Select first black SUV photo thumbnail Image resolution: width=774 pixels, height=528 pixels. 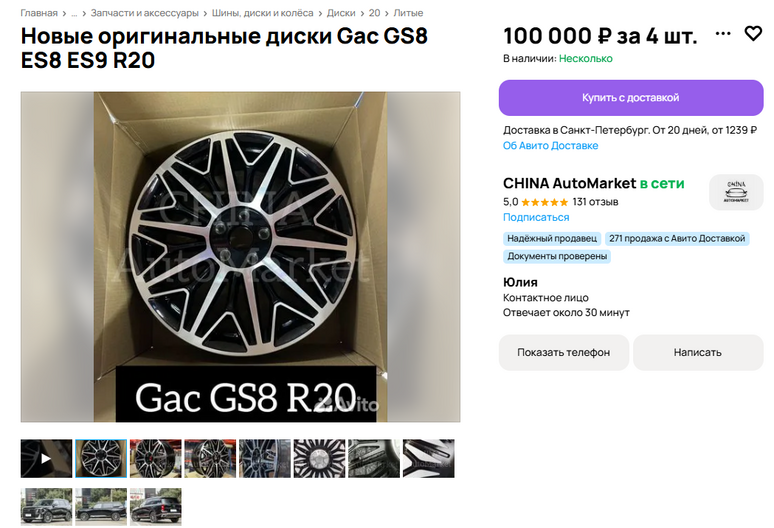[x=46, y=507]
